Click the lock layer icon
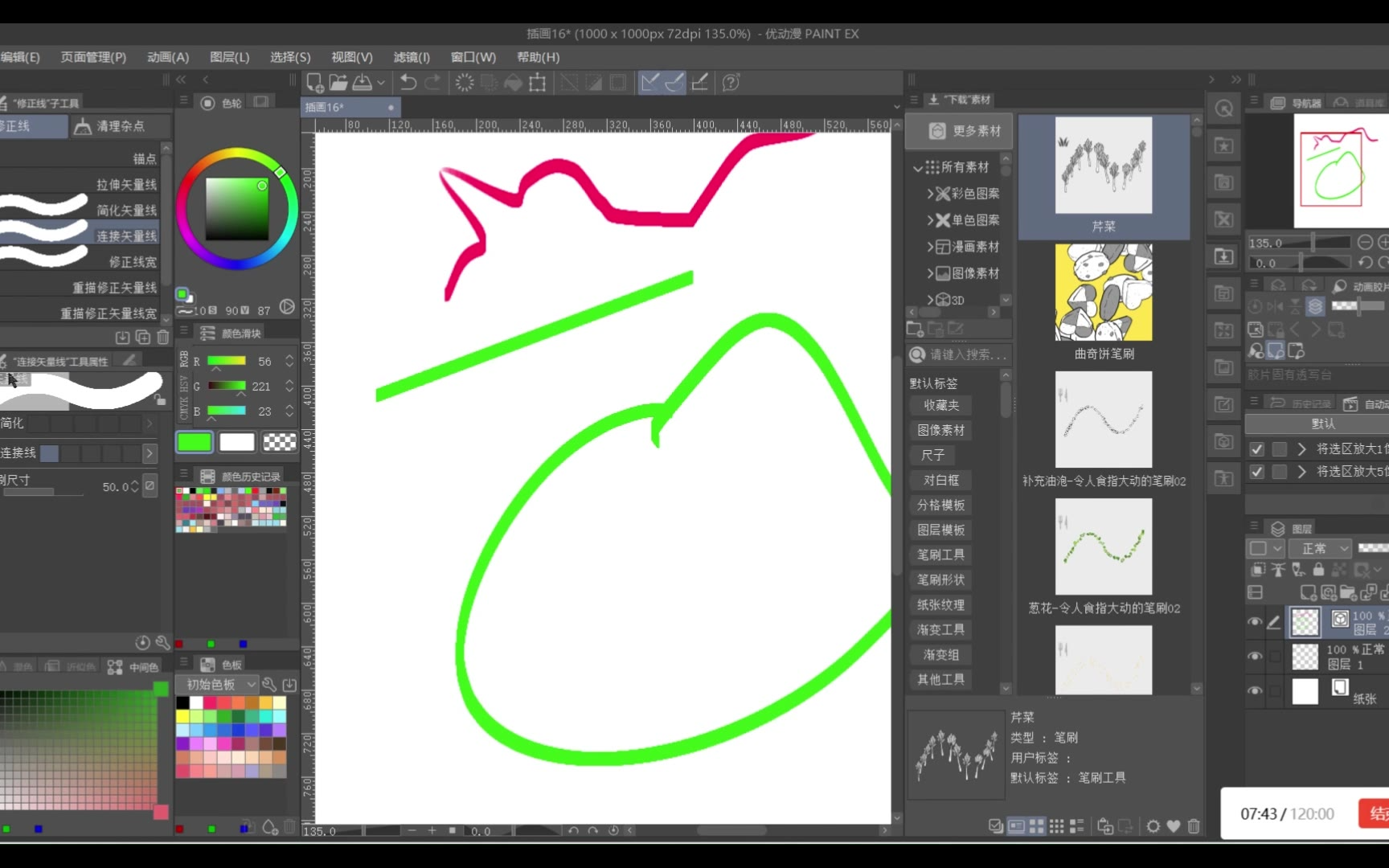 click(x=1318, y=570)
